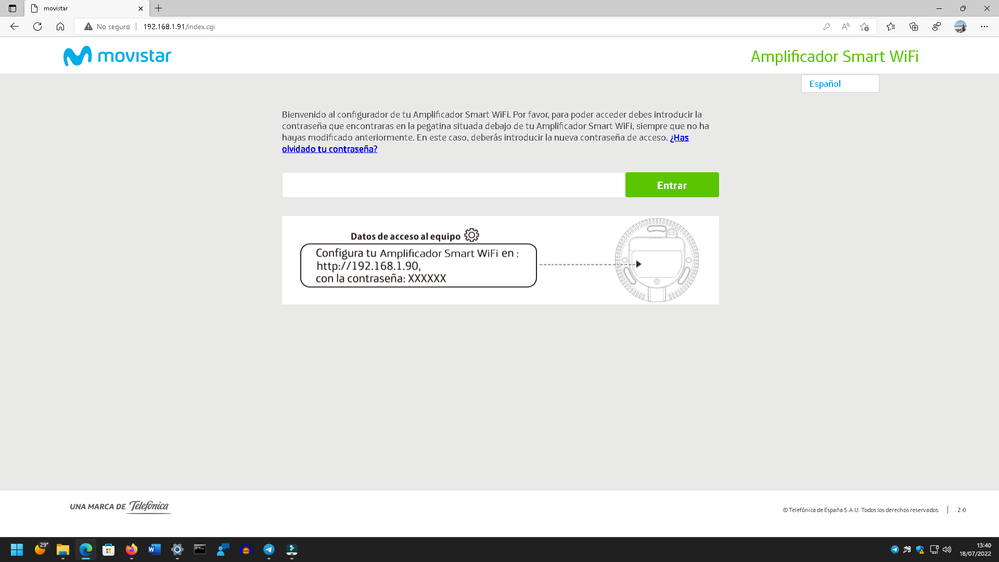The image size is (999, 562).
Task: Open the browser home page button
Action: click(x=60, y=27)
